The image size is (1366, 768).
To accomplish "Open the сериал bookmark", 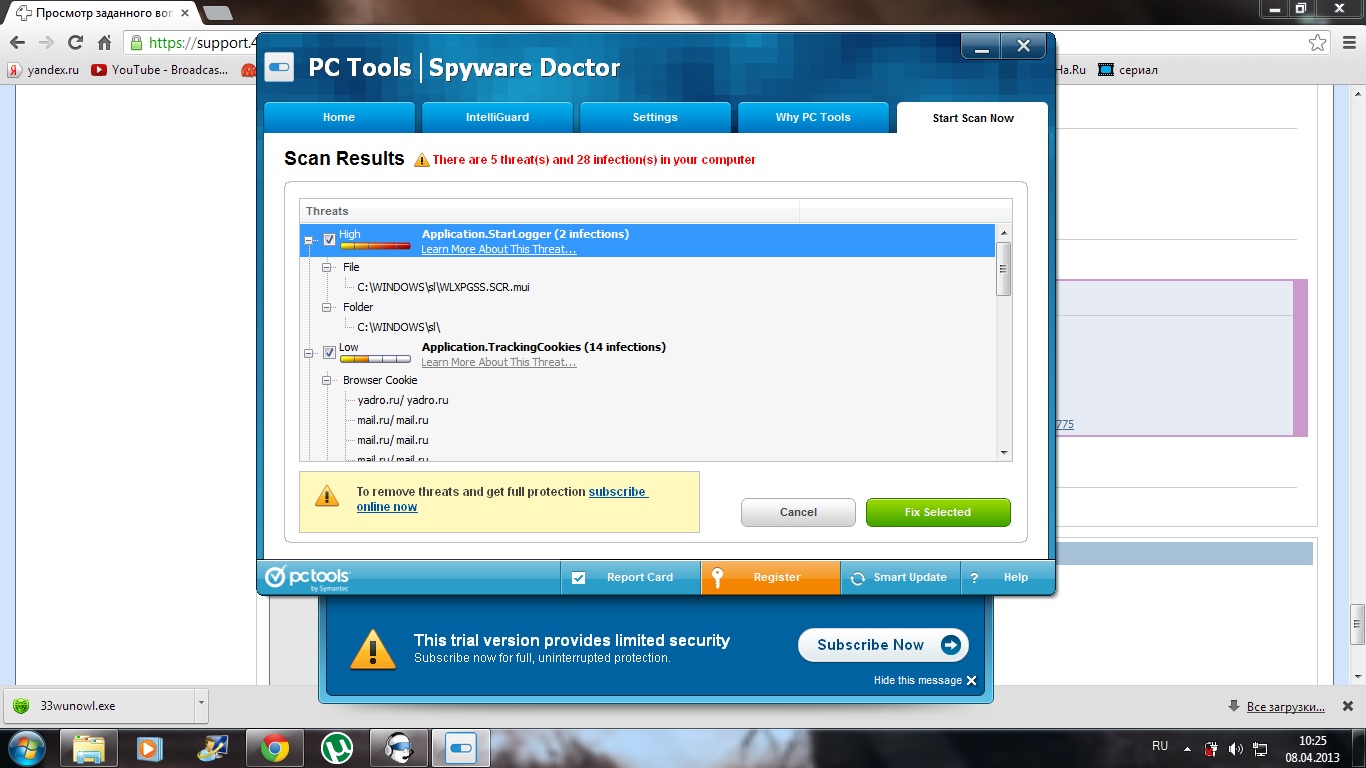I will (1127, 70).
